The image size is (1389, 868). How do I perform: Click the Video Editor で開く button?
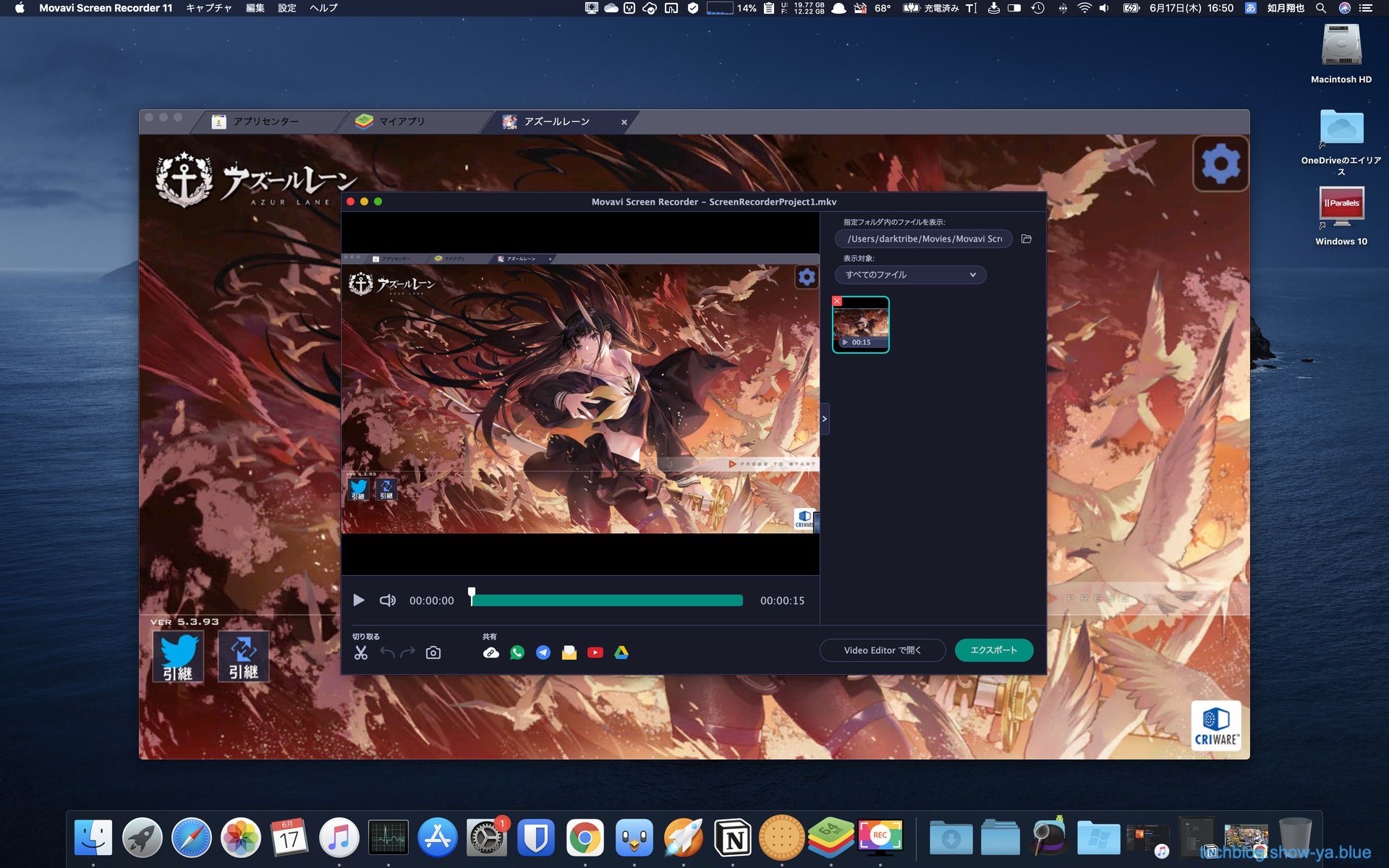[882, 650]
